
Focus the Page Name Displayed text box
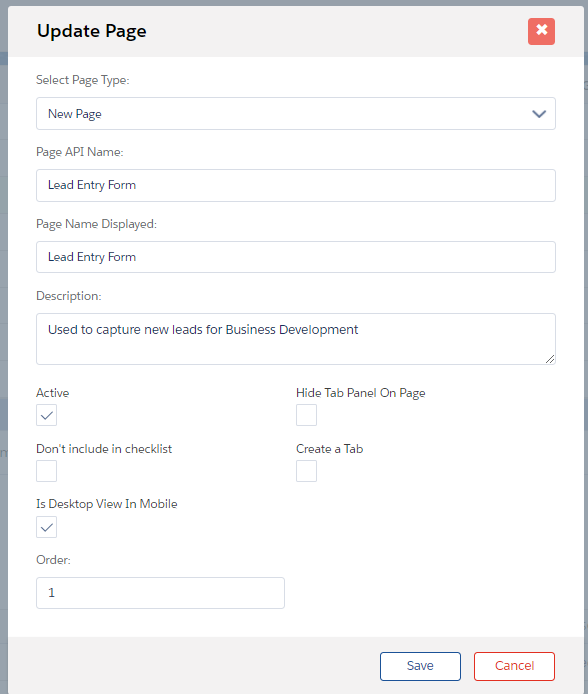tap(296, 257)
